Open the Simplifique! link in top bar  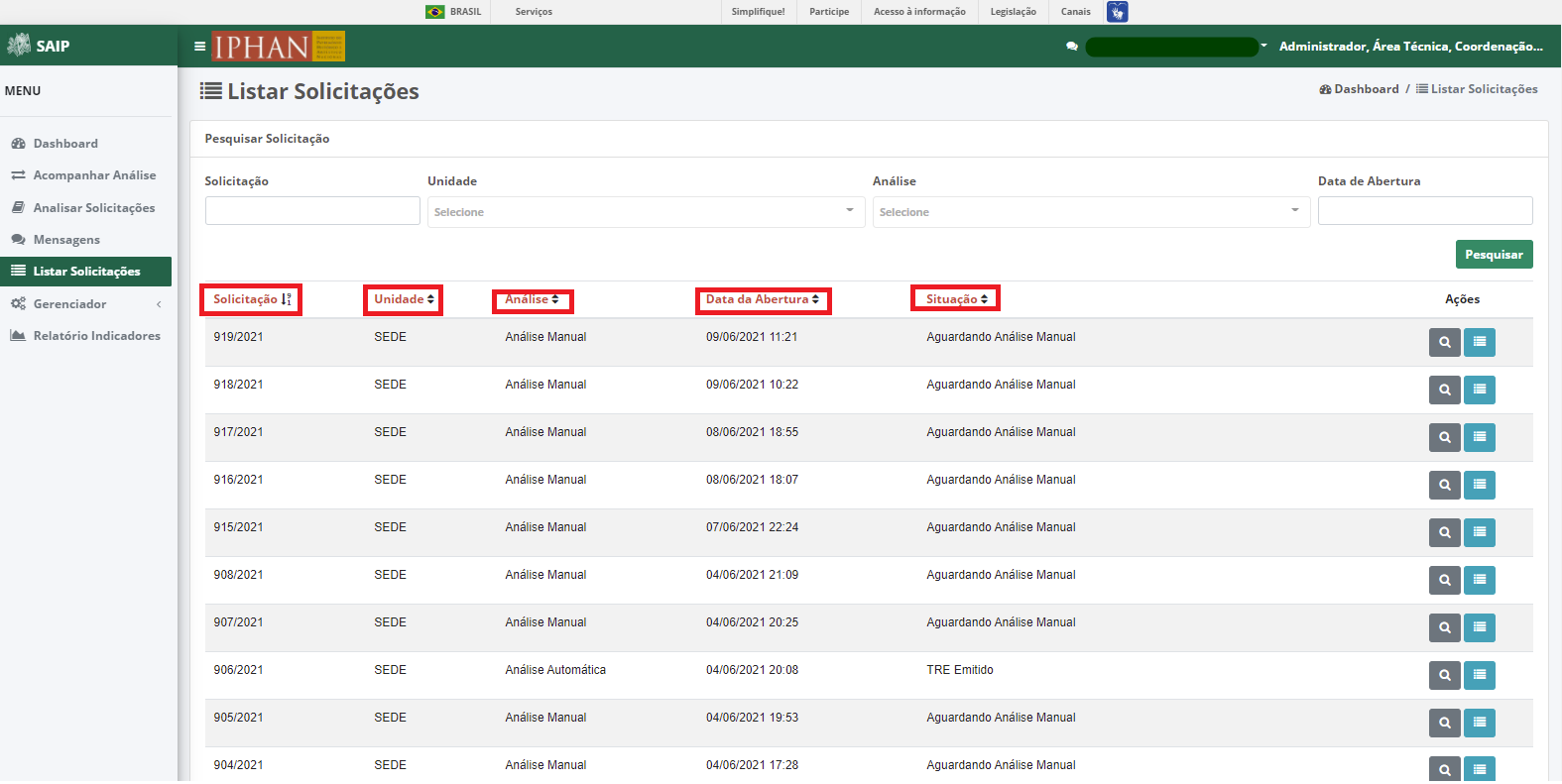[758, 12]
